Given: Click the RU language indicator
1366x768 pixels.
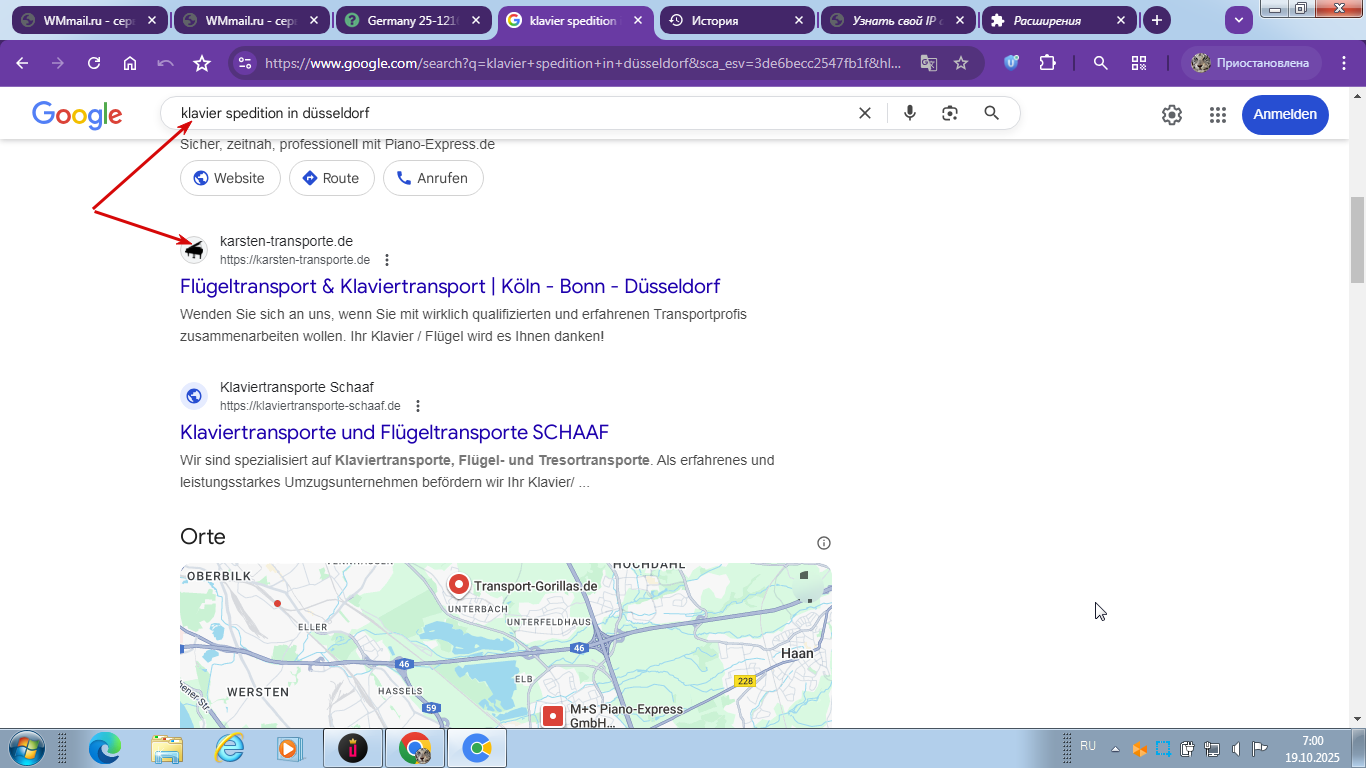Looking at the screenshot, I should point(1088,747).
